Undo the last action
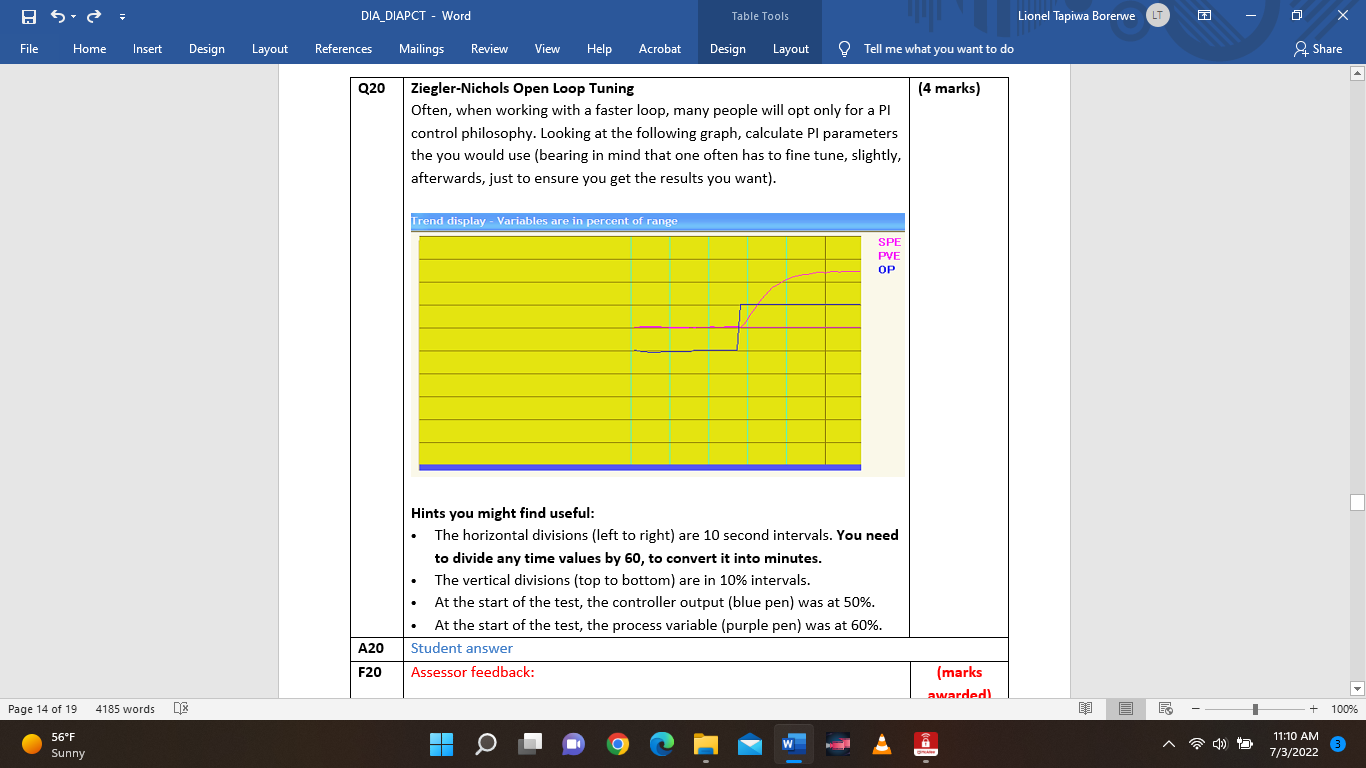Screen dimensions: 1366x768 click(58, 16)
